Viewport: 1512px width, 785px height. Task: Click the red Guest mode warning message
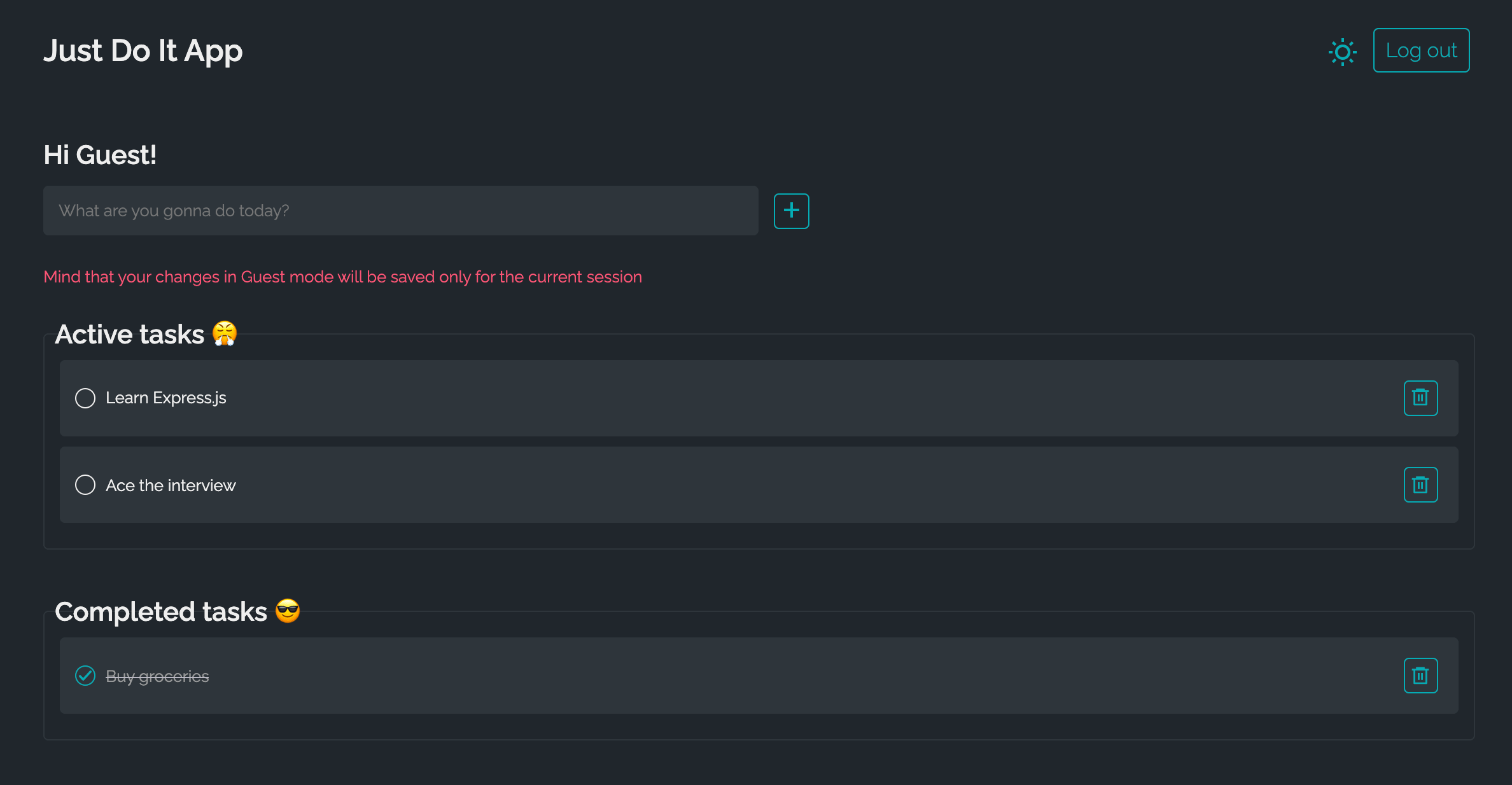[342, 277]
